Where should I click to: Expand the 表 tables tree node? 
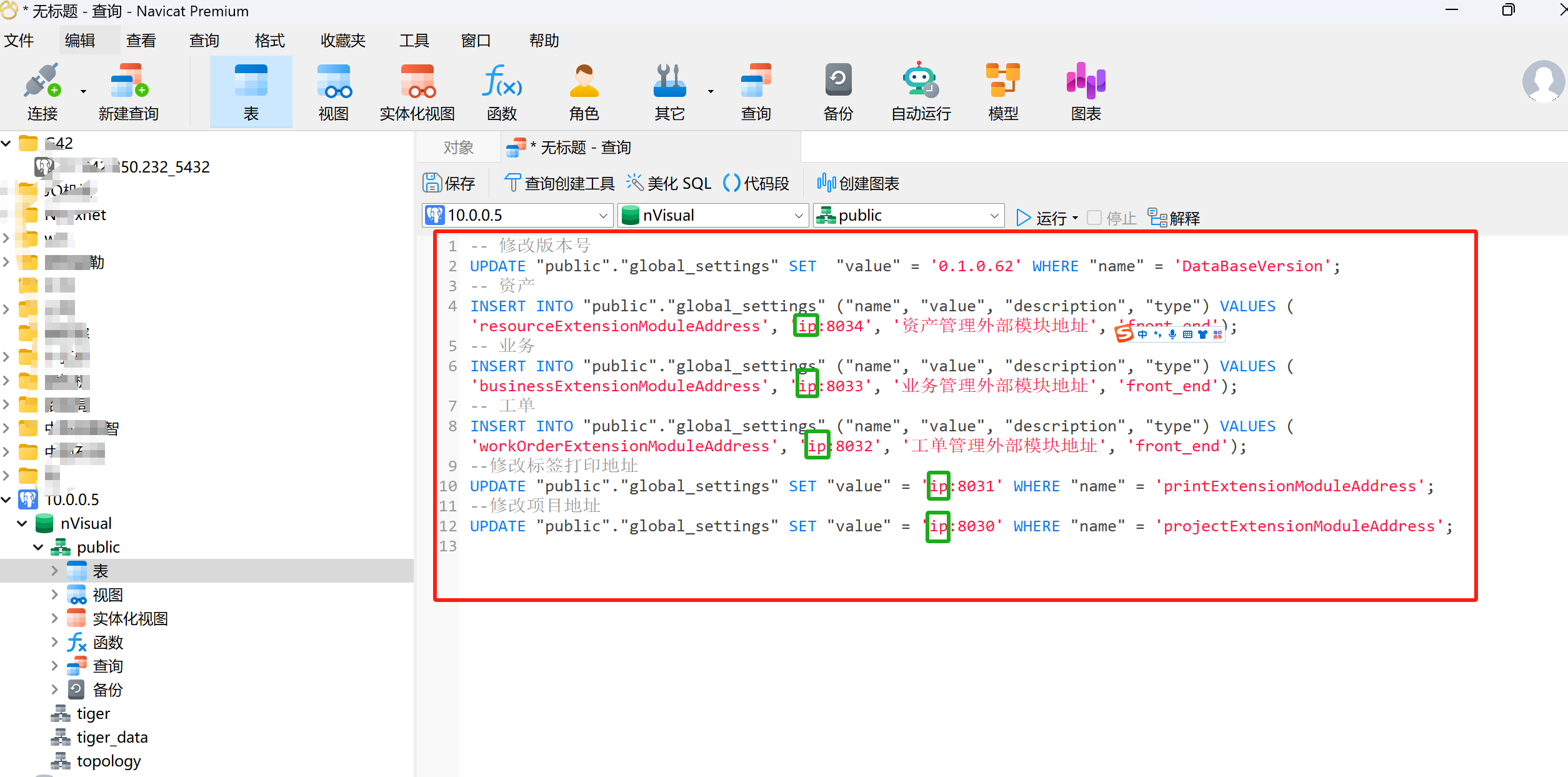point(54,571)
